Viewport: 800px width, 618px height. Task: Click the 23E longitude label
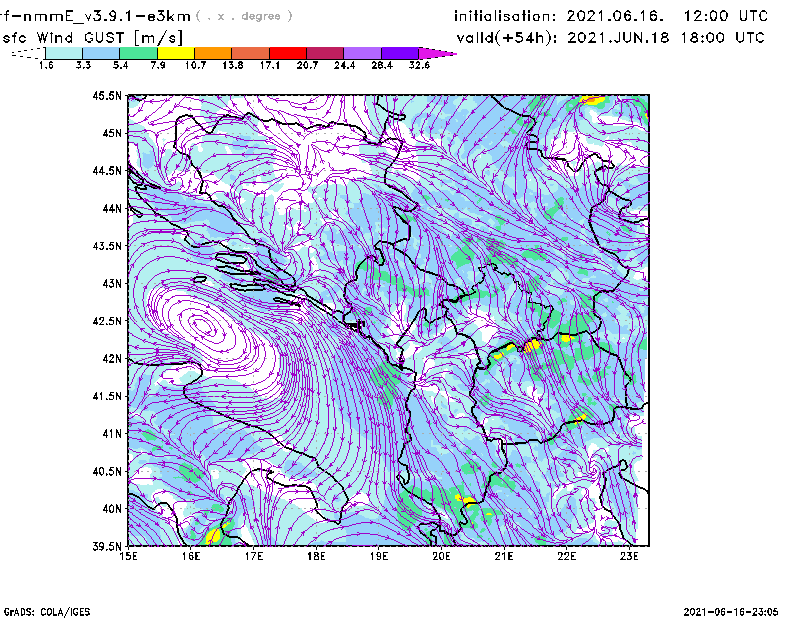pyautogui.click(x=629, y=556)
